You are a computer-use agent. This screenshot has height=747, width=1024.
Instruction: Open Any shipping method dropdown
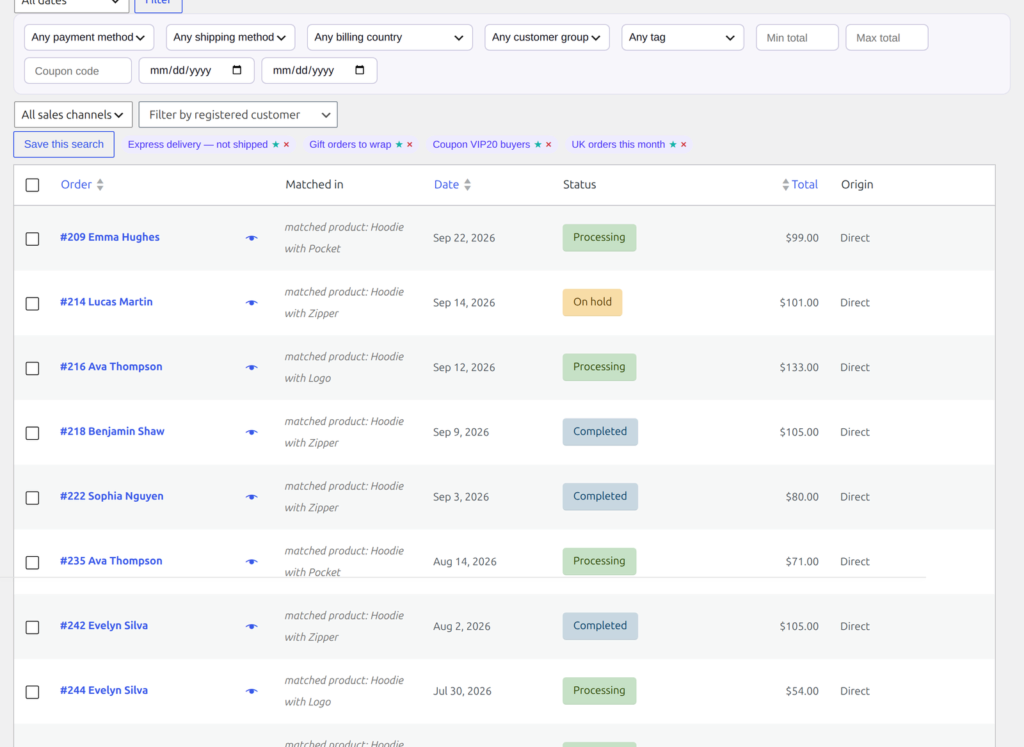[x=231, y=37]
